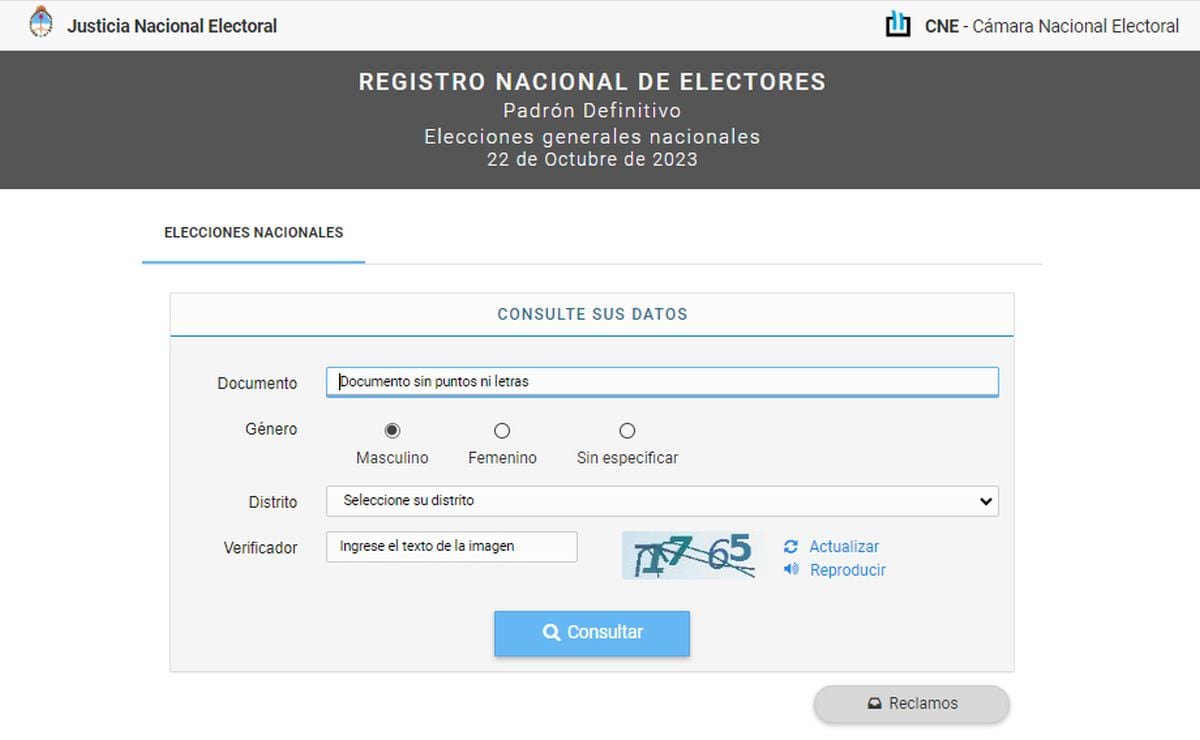Click the envelope icon inside Reclamos button
Viewport: 1200px width, 740px height.
[874, 703]
